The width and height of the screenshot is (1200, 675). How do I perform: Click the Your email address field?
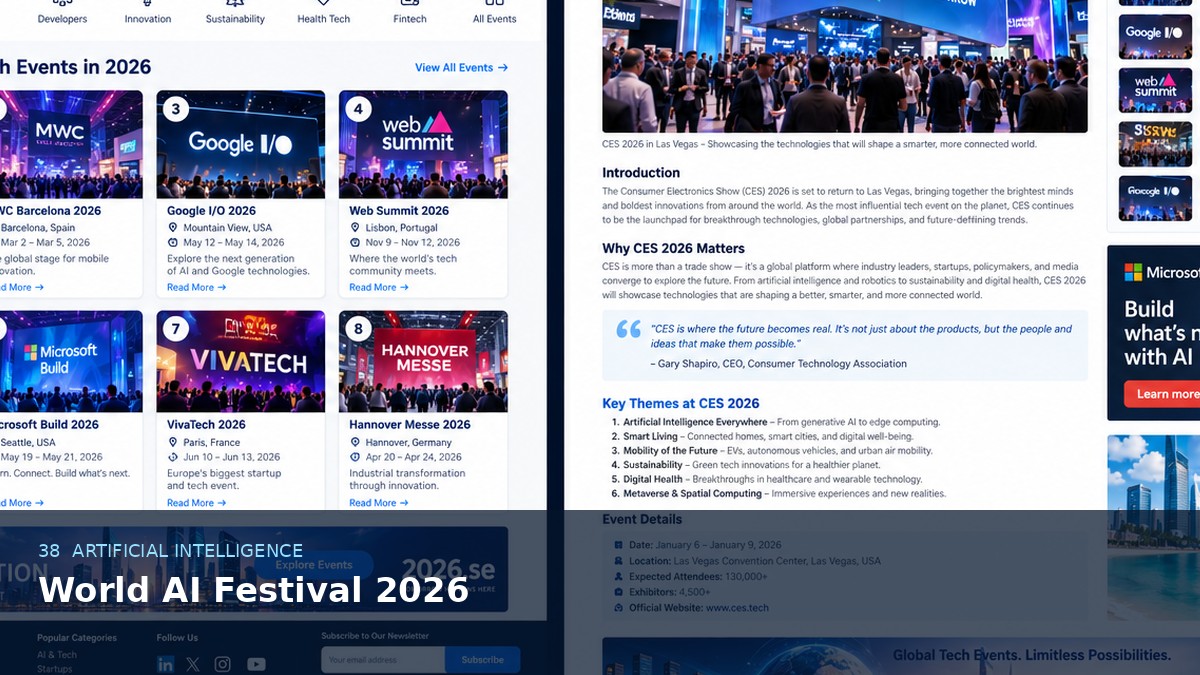pyautogui.click(x=383, y=660)
